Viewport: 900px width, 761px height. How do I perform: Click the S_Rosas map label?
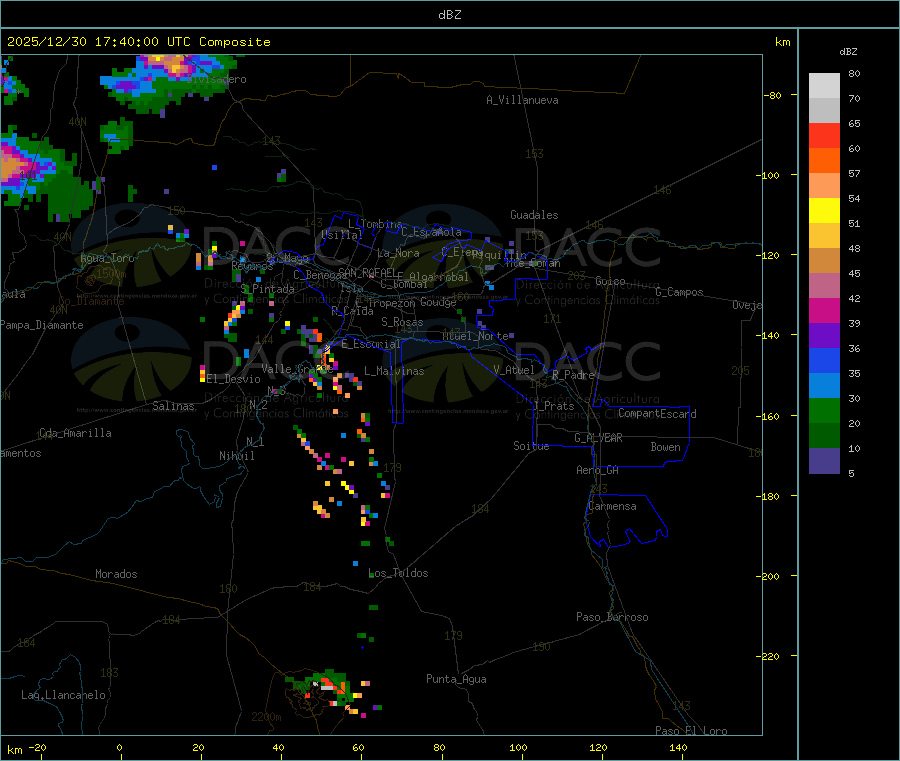point(402,322)
